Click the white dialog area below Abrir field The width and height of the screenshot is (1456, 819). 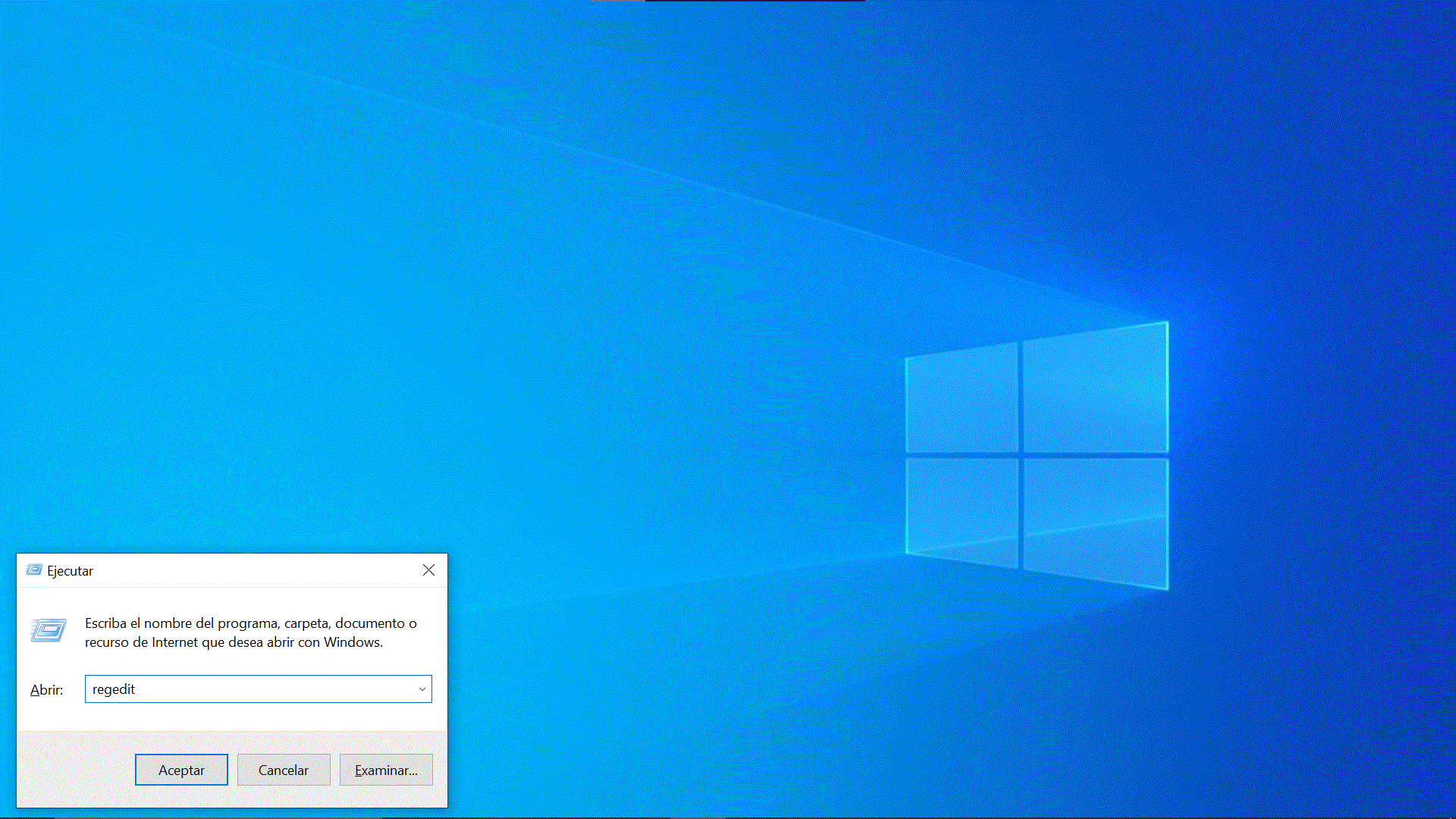227,717
